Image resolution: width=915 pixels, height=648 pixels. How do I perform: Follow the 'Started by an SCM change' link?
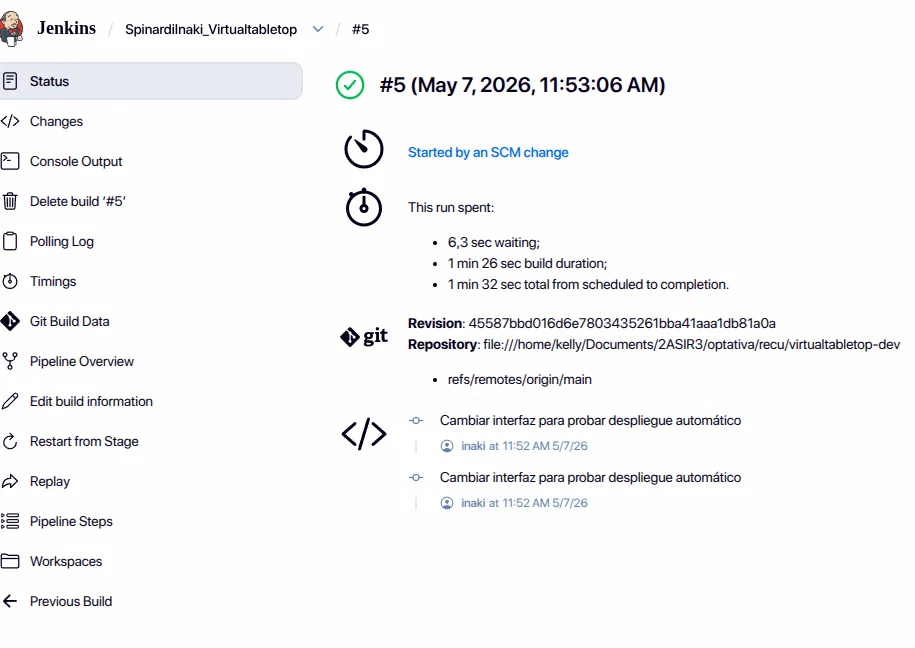click(488, 152)
